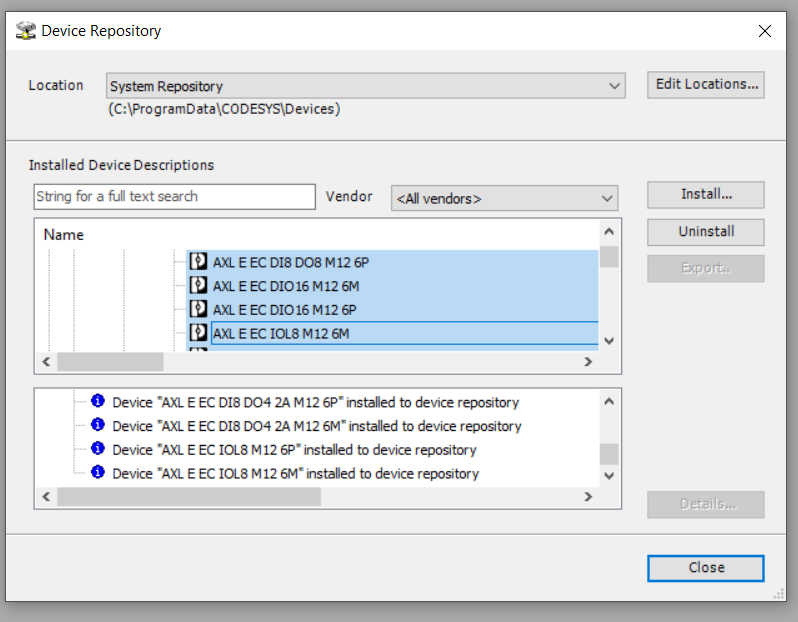Click device list scroll left arrow
This screenshot has width=798, height=622.
coord(46,361)
